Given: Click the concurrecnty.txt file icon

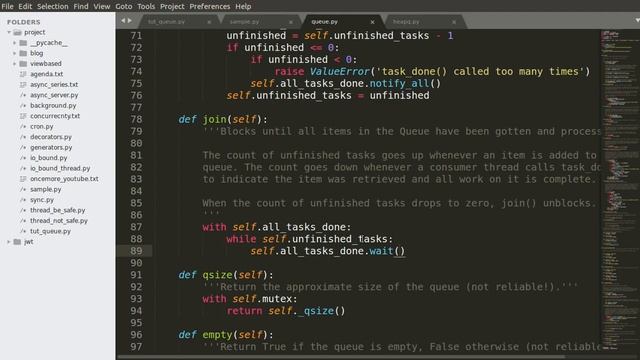Looking at the screenshot, I should (x=23, y=116).
